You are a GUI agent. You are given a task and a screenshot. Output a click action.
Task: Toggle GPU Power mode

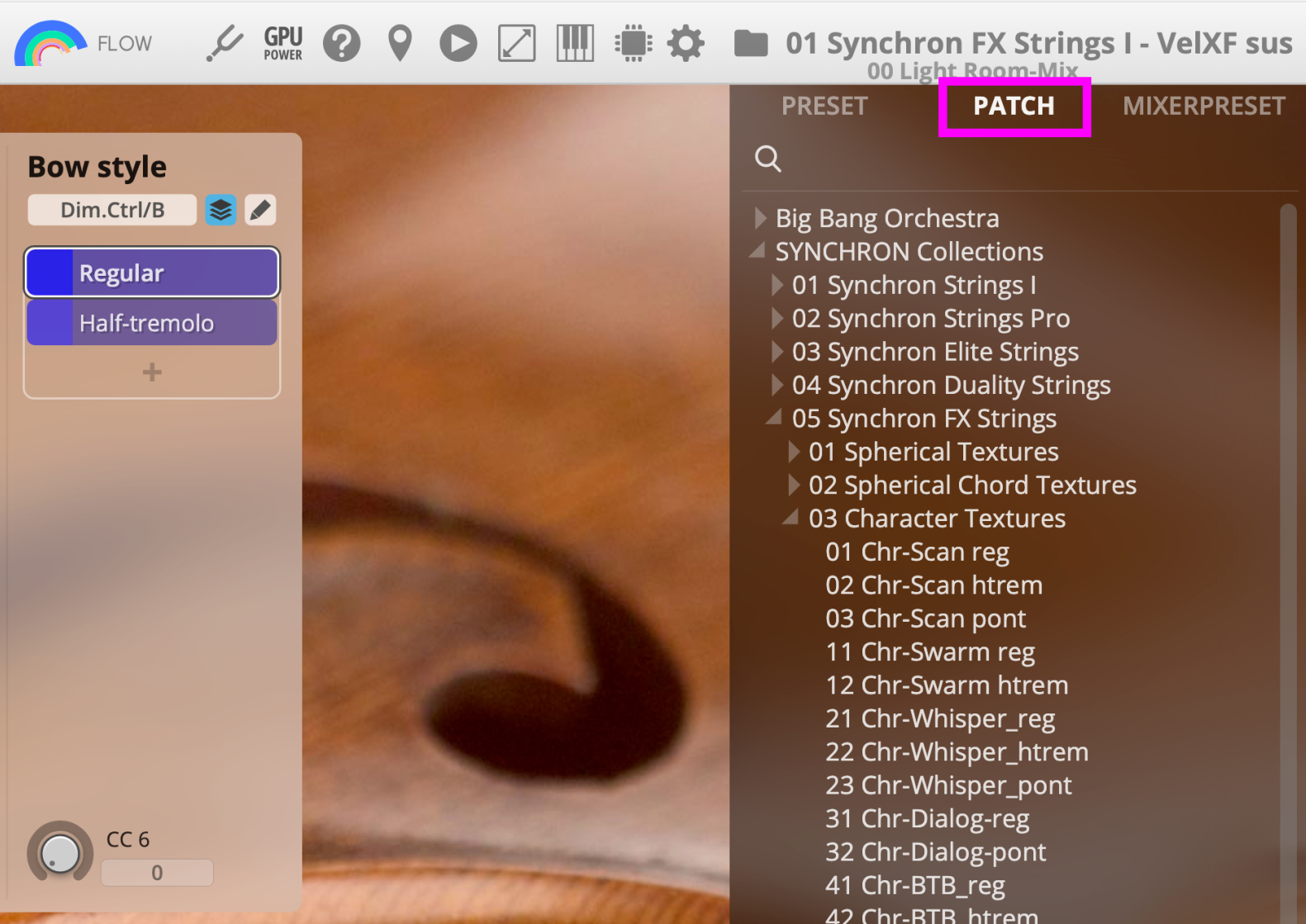tap(283, 43)
